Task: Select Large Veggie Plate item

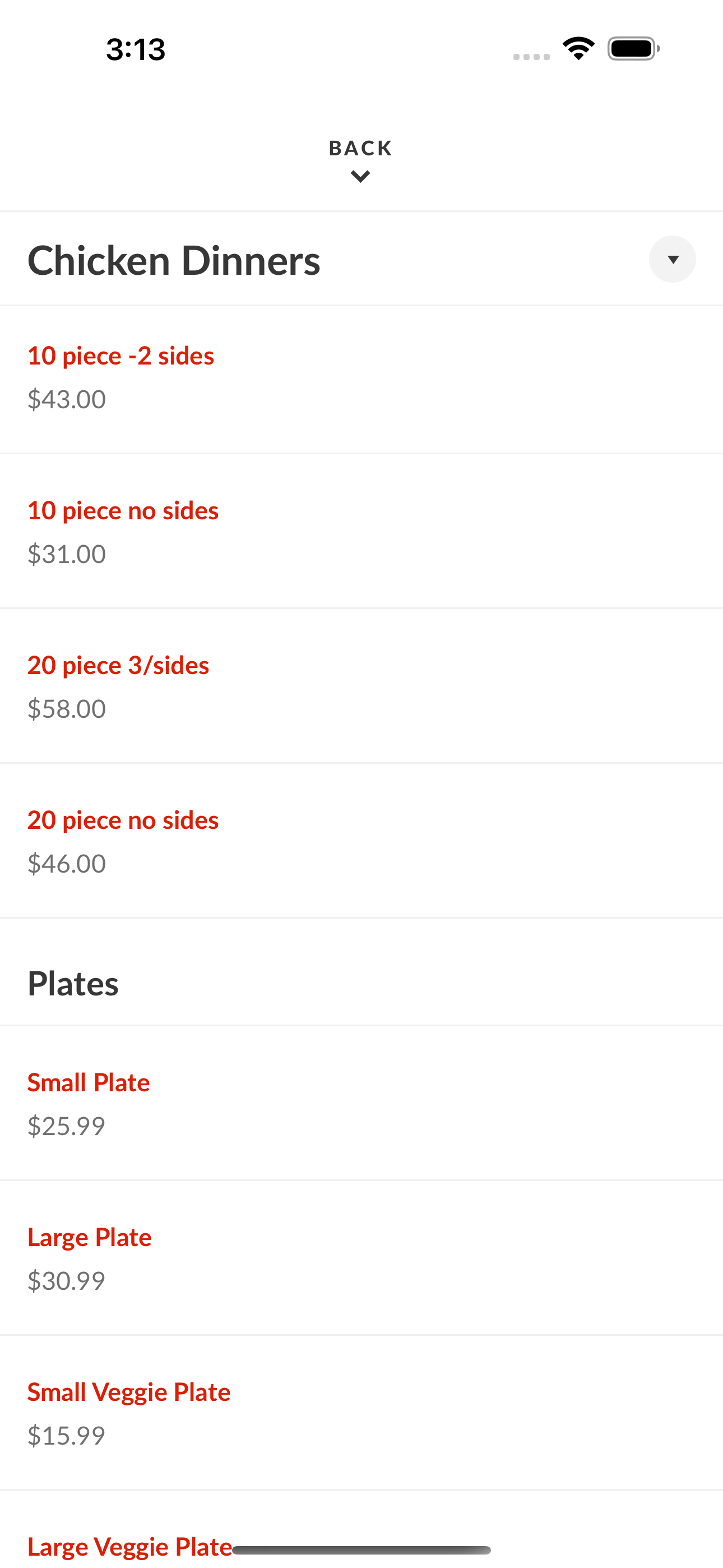Action: [129, 1546]
